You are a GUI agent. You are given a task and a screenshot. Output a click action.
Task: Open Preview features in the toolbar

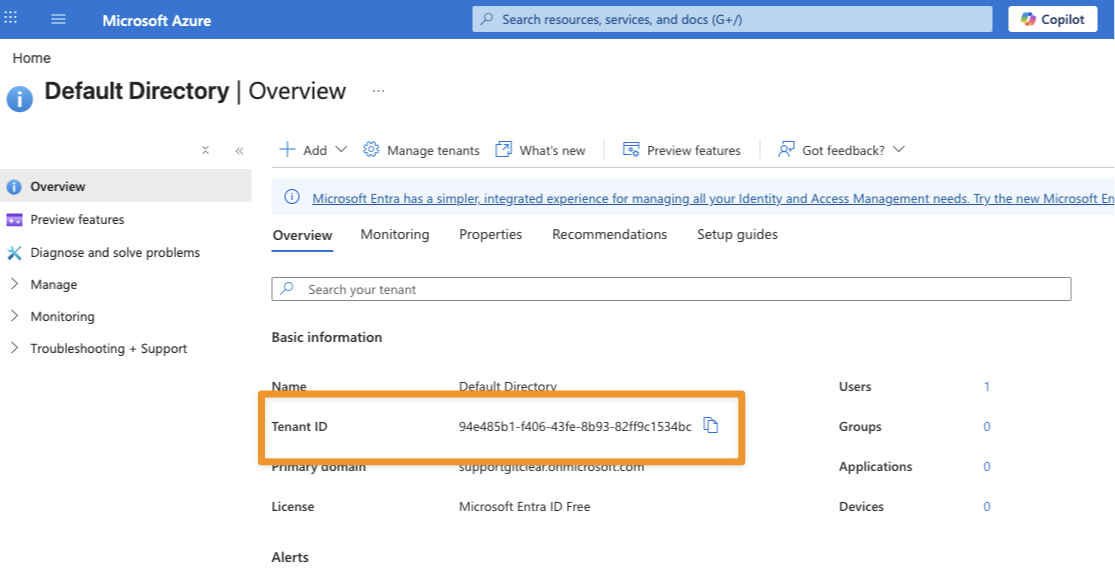point(682,150)
